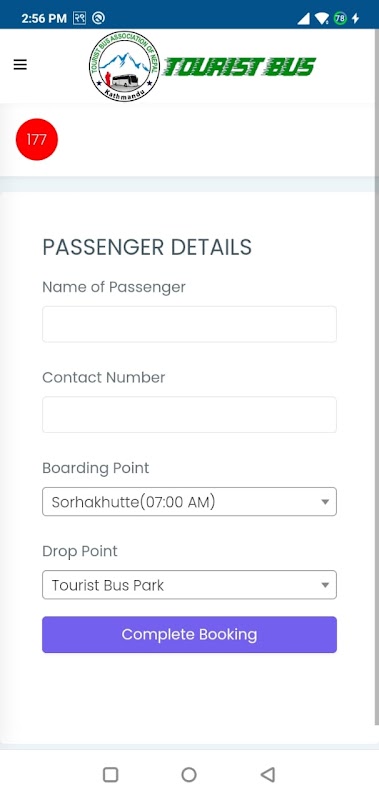This screenshot has height=800, width=379.
Task: Open the Boarding Point Sorhakhutte dropdown
Action: [189, 502]
